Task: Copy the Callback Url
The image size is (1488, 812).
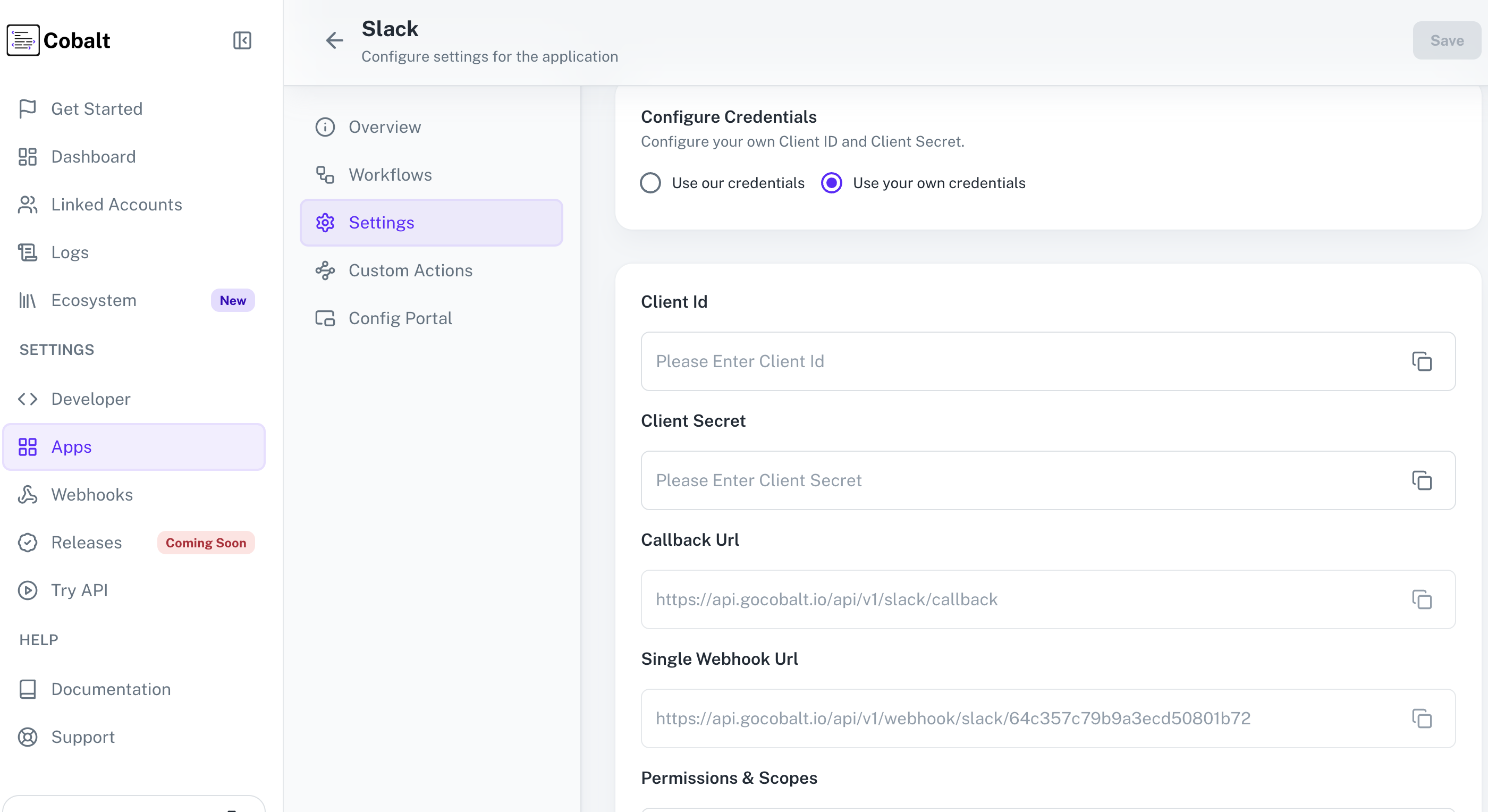Action: [x=1422, y=599]
